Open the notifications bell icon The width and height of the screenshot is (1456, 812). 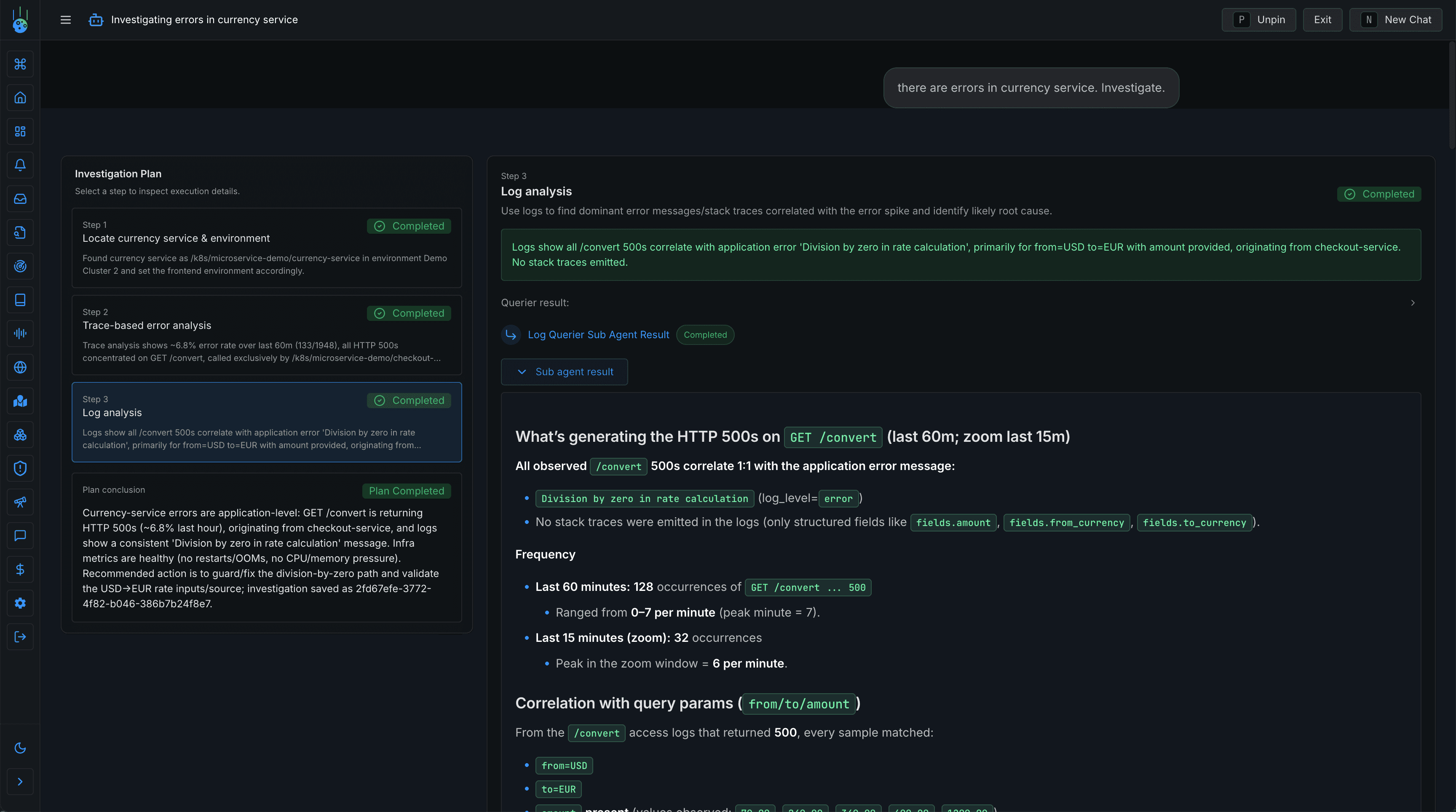20,165
